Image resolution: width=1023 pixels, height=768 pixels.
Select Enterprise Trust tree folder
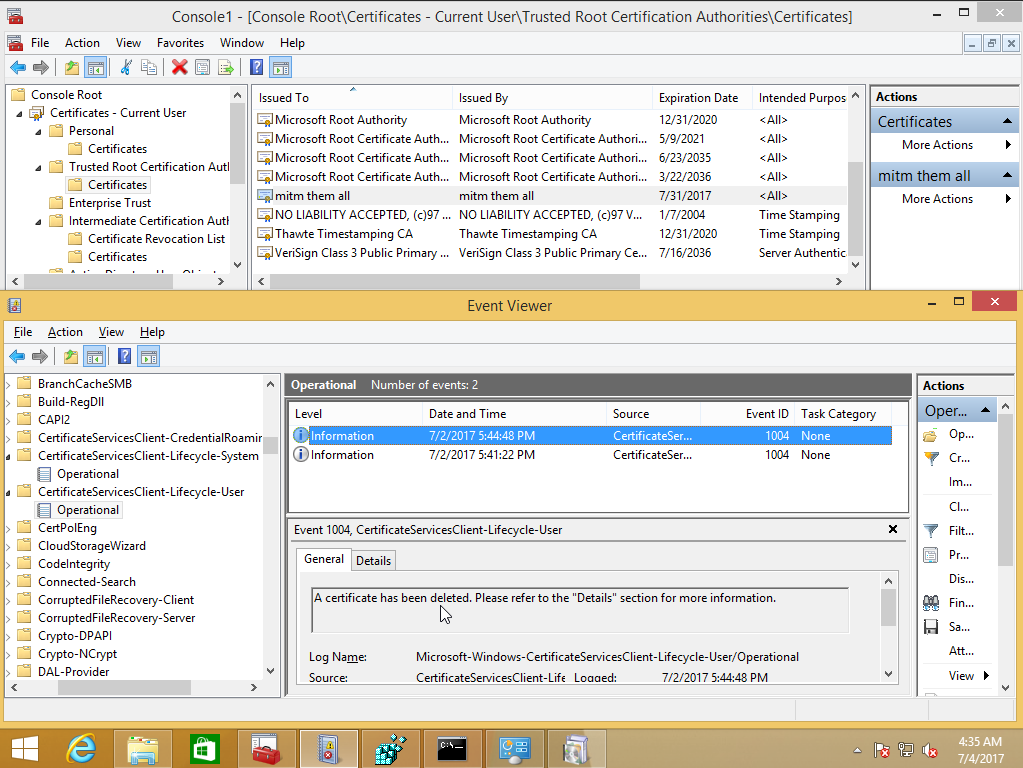[110, 203]
